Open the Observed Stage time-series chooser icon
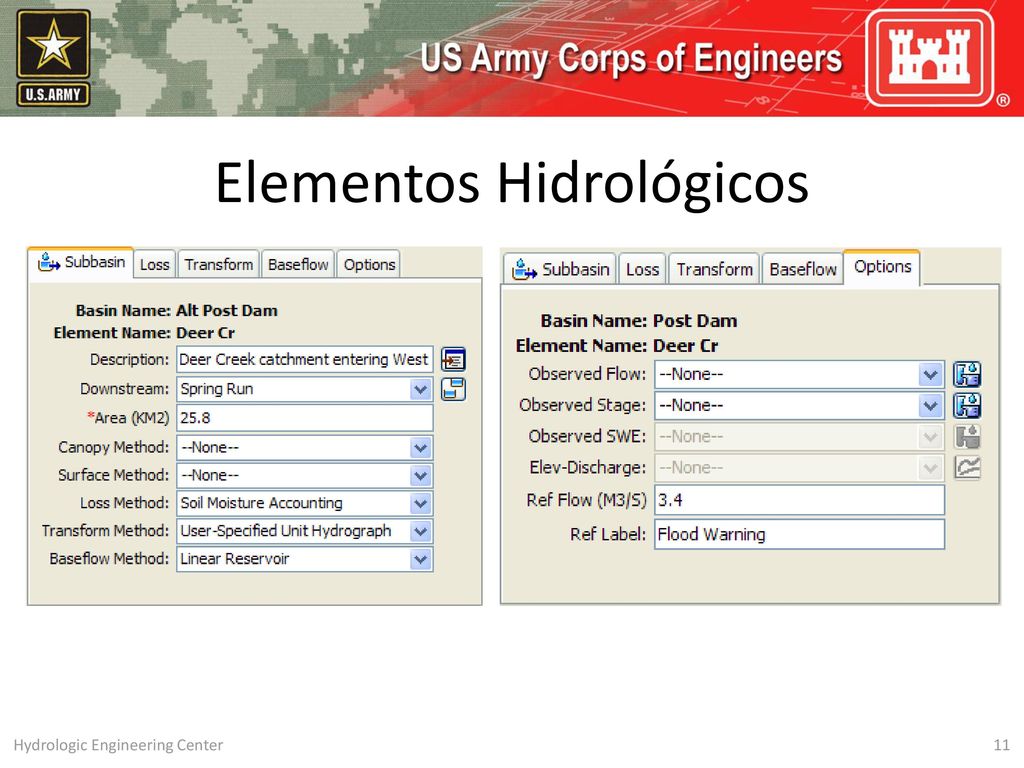The image size is (1024, 768). point(967,406)
